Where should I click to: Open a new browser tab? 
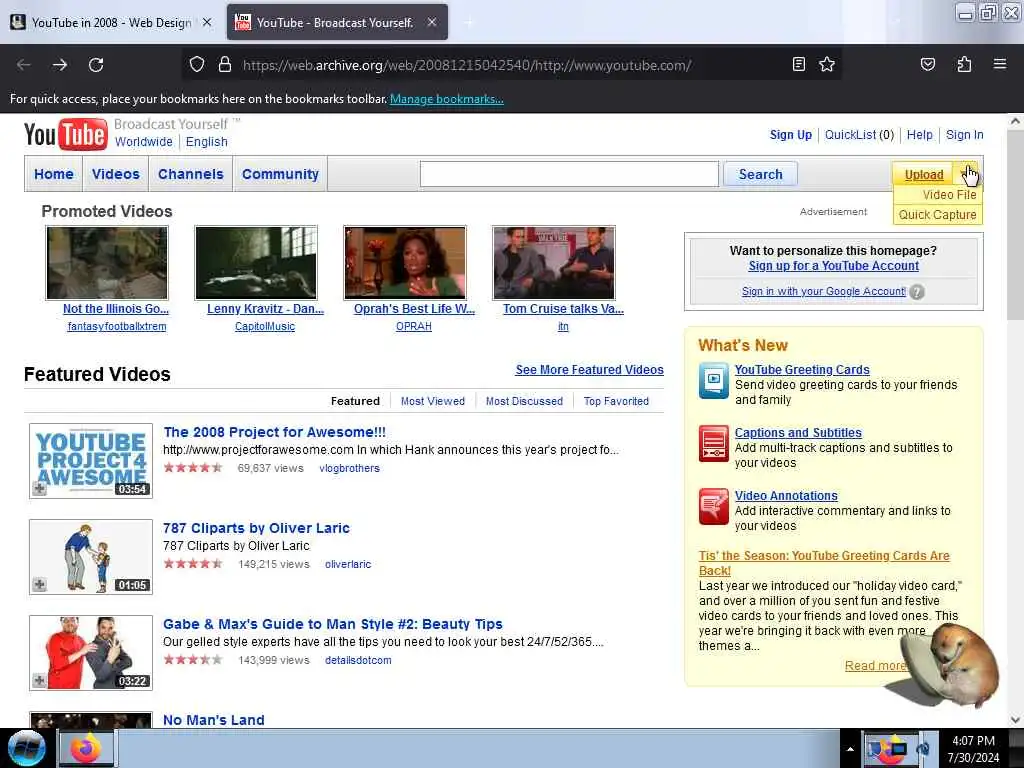pyautogui.click(x=468, y=22)
